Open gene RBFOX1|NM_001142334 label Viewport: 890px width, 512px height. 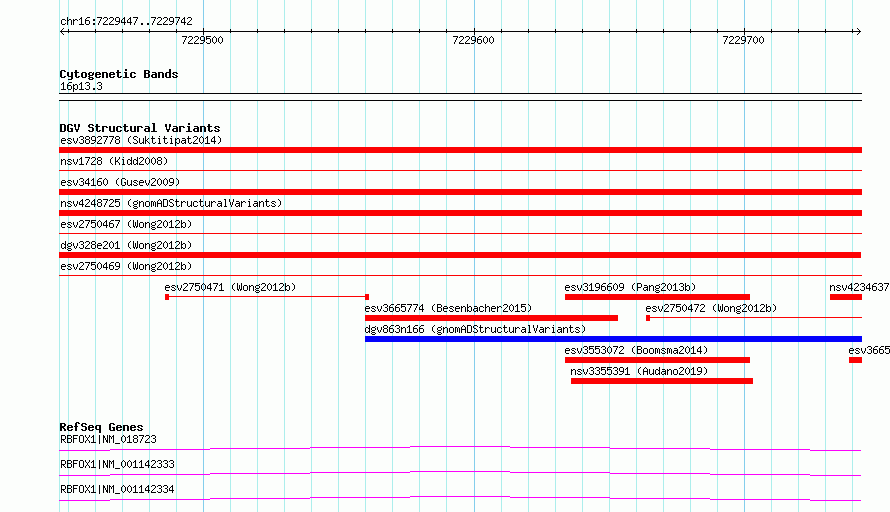117,489
